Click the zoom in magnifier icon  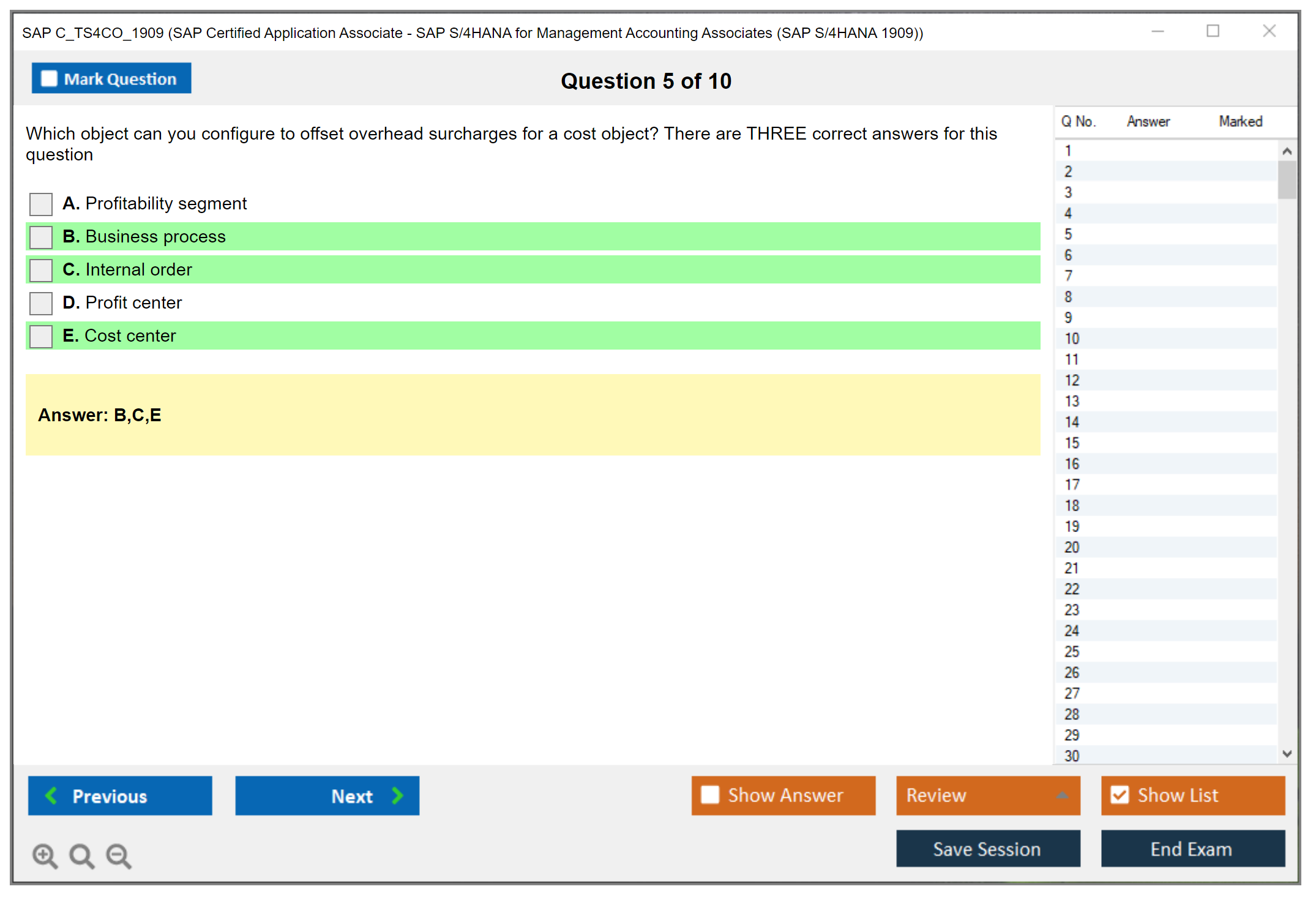(x=45, y=855)
